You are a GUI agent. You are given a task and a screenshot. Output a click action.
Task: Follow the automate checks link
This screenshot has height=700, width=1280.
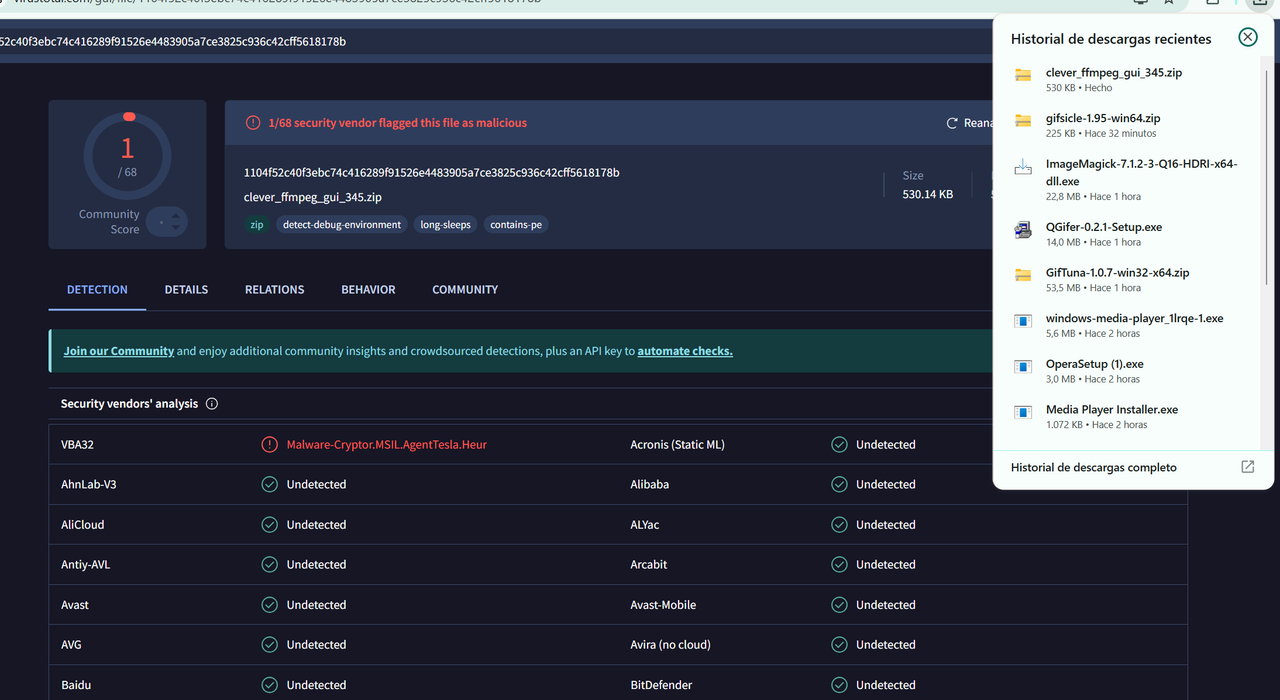(x=685, y=351)
